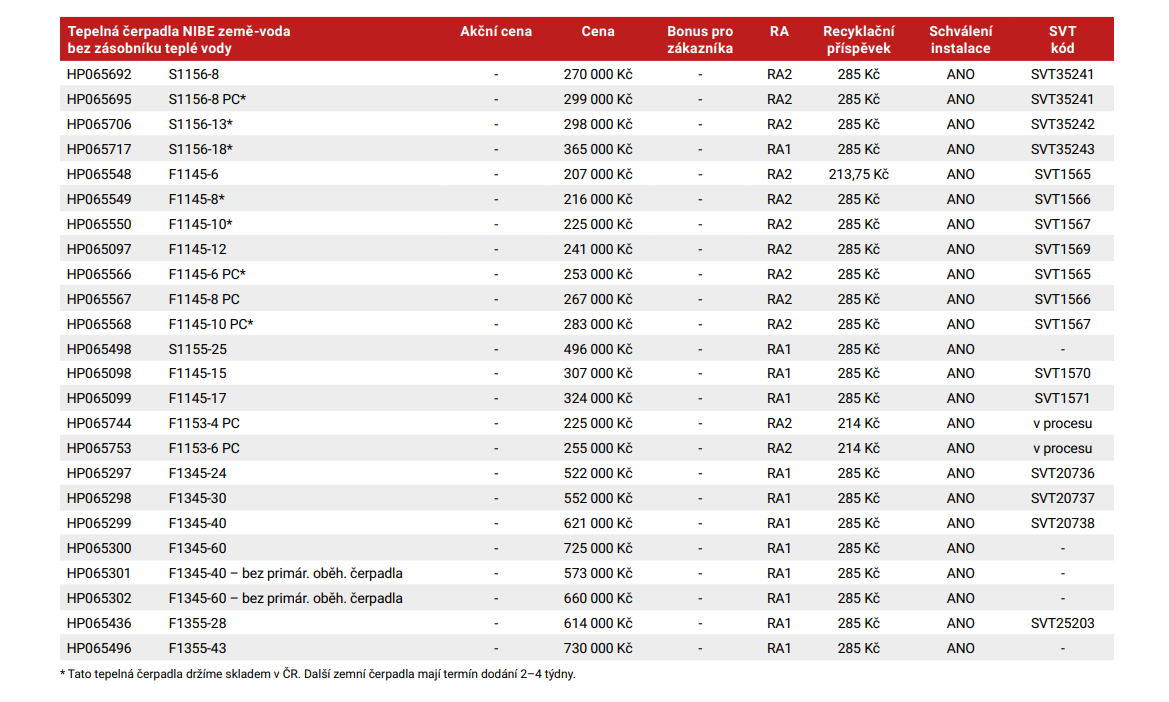This screenshot has height=702, width=1169.
Task: Click price 730 000 Kč
Action: 598,648
